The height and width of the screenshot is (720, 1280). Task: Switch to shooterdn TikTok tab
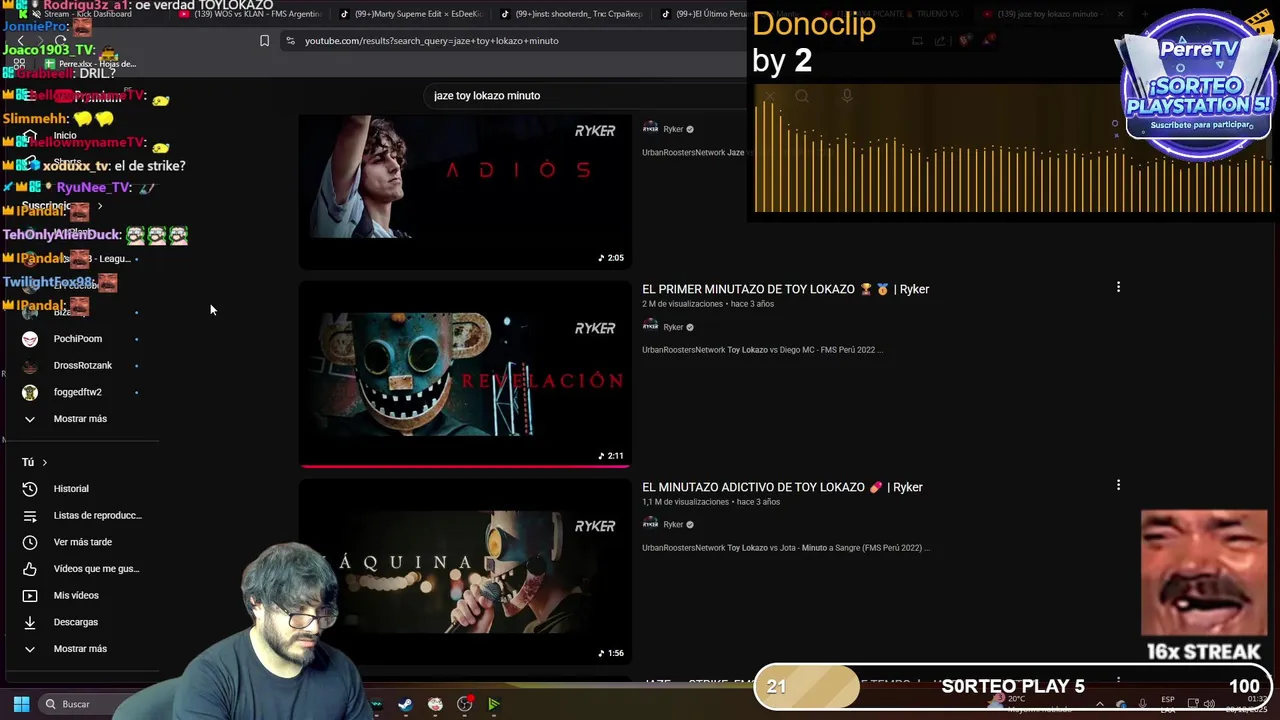[570, 14]
